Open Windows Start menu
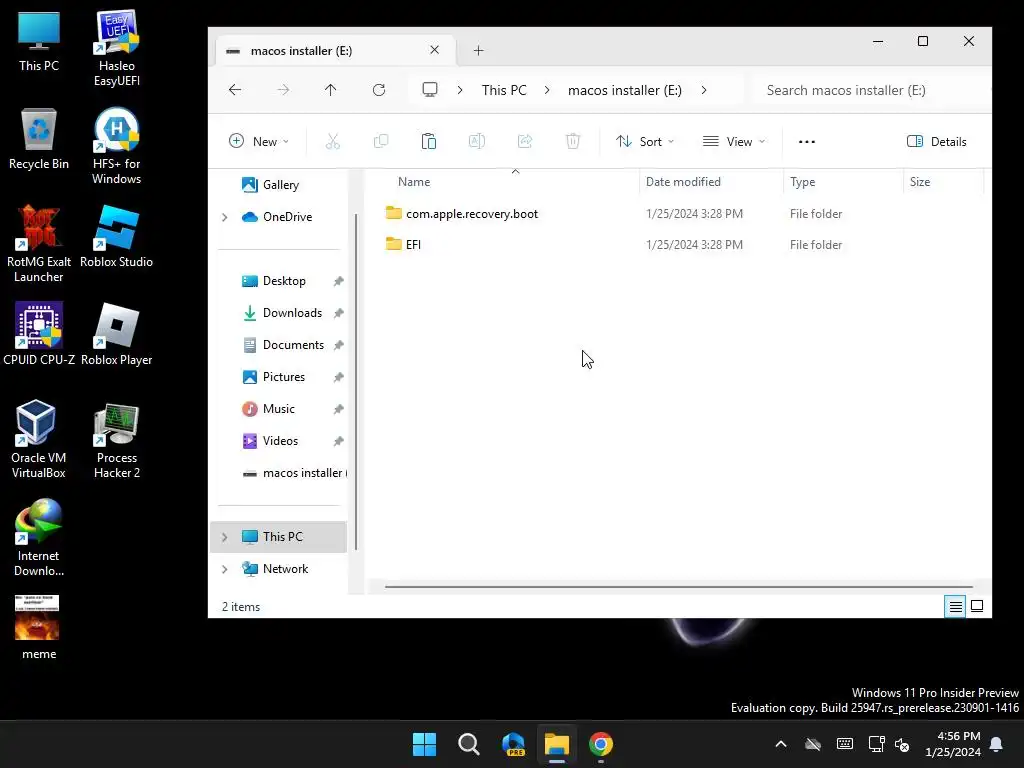 (x=424, y=744)
